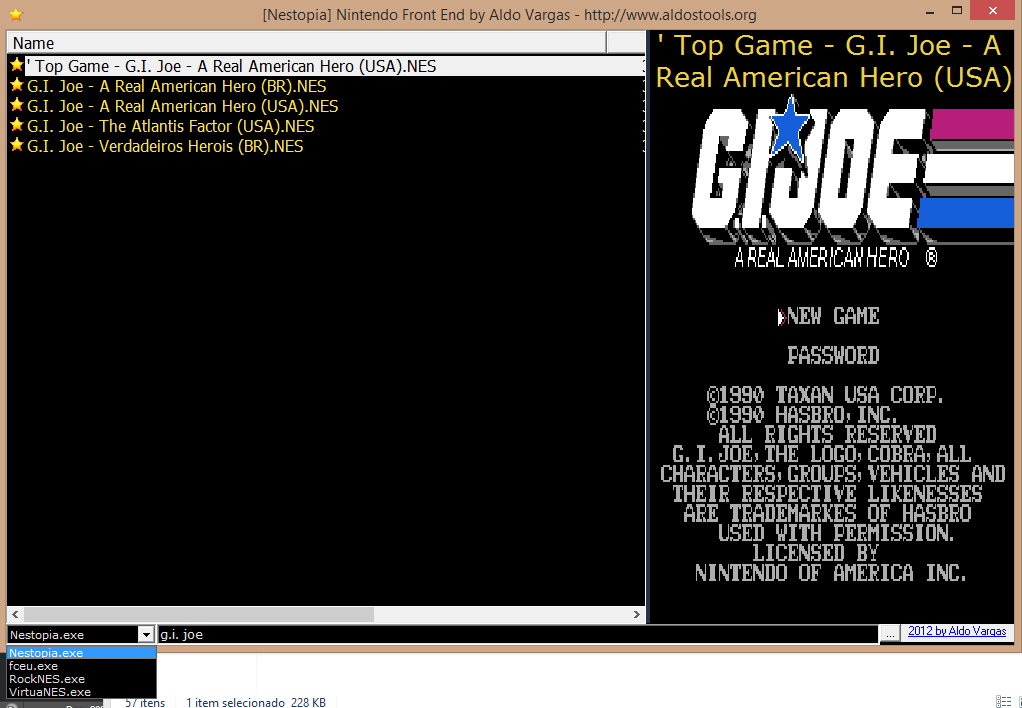This screenshot has width=1022, height=708.
Task: Open the emulator selection dropdown arrow
Action: pyautogui.click(x=146, y=633)
